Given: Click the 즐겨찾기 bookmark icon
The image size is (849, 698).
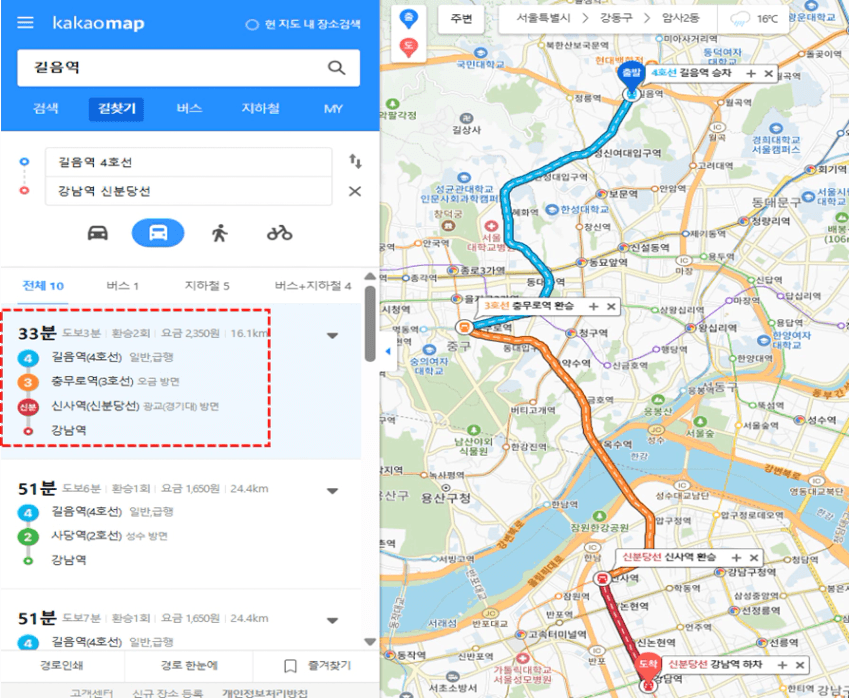Looking at the screenshot, I should 290,666.
